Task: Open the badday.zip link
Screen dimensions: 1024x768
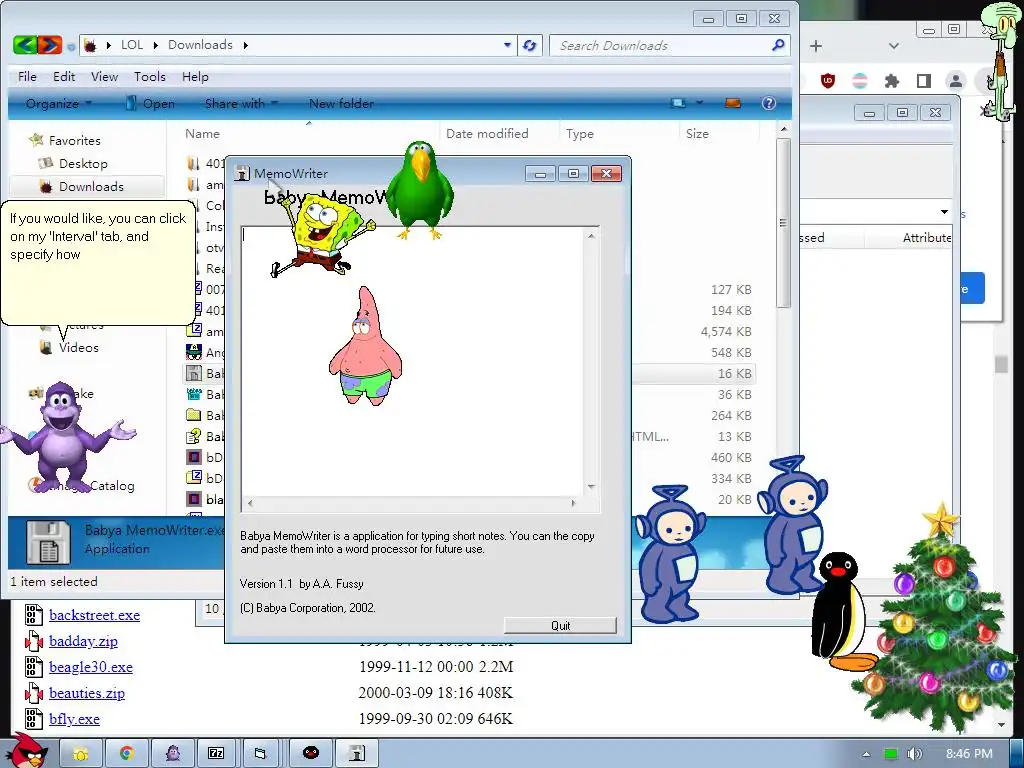Action: [x=84, y=641]
